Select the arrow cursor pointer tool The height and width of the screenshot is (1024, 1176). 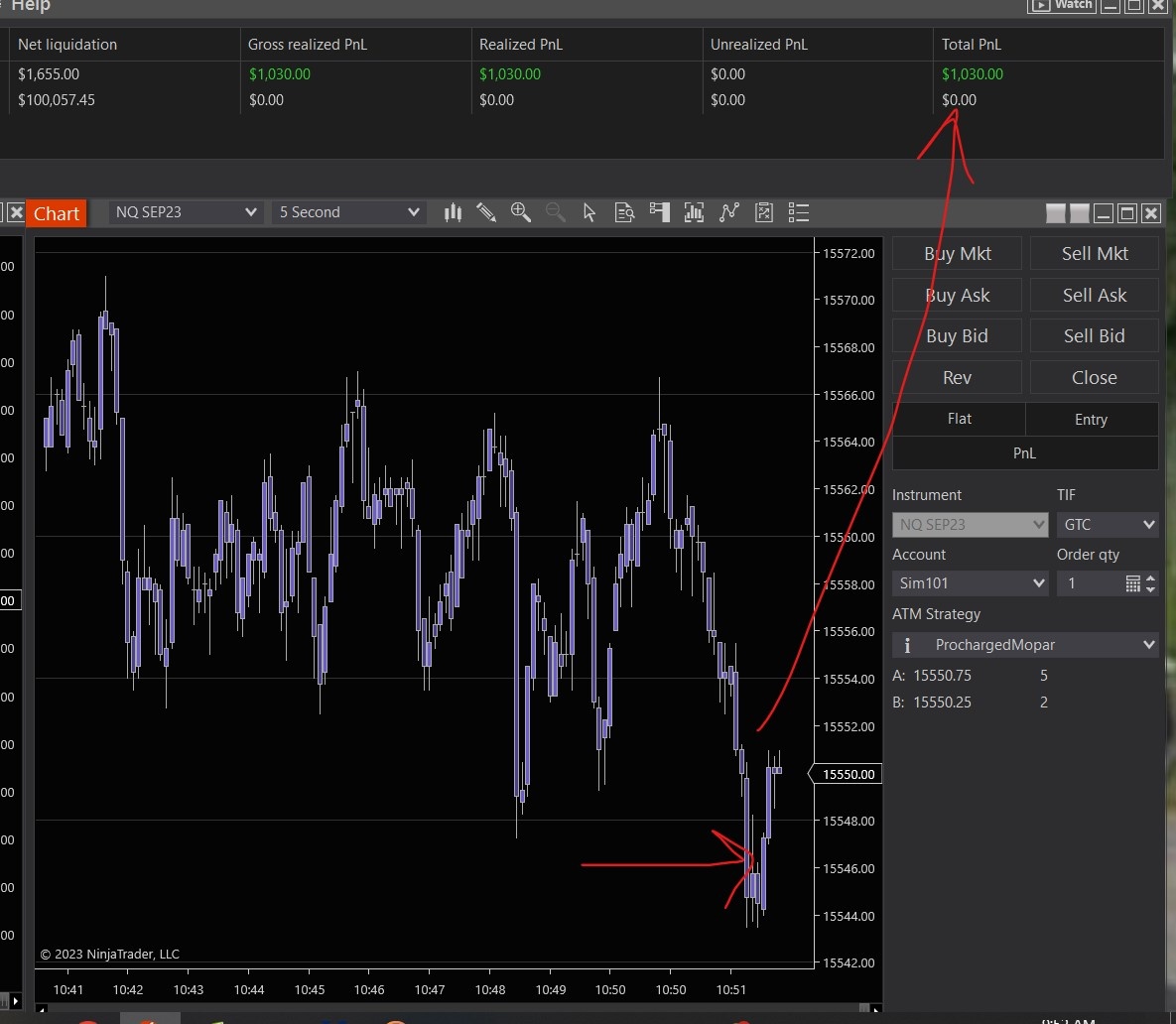[589, 212]
